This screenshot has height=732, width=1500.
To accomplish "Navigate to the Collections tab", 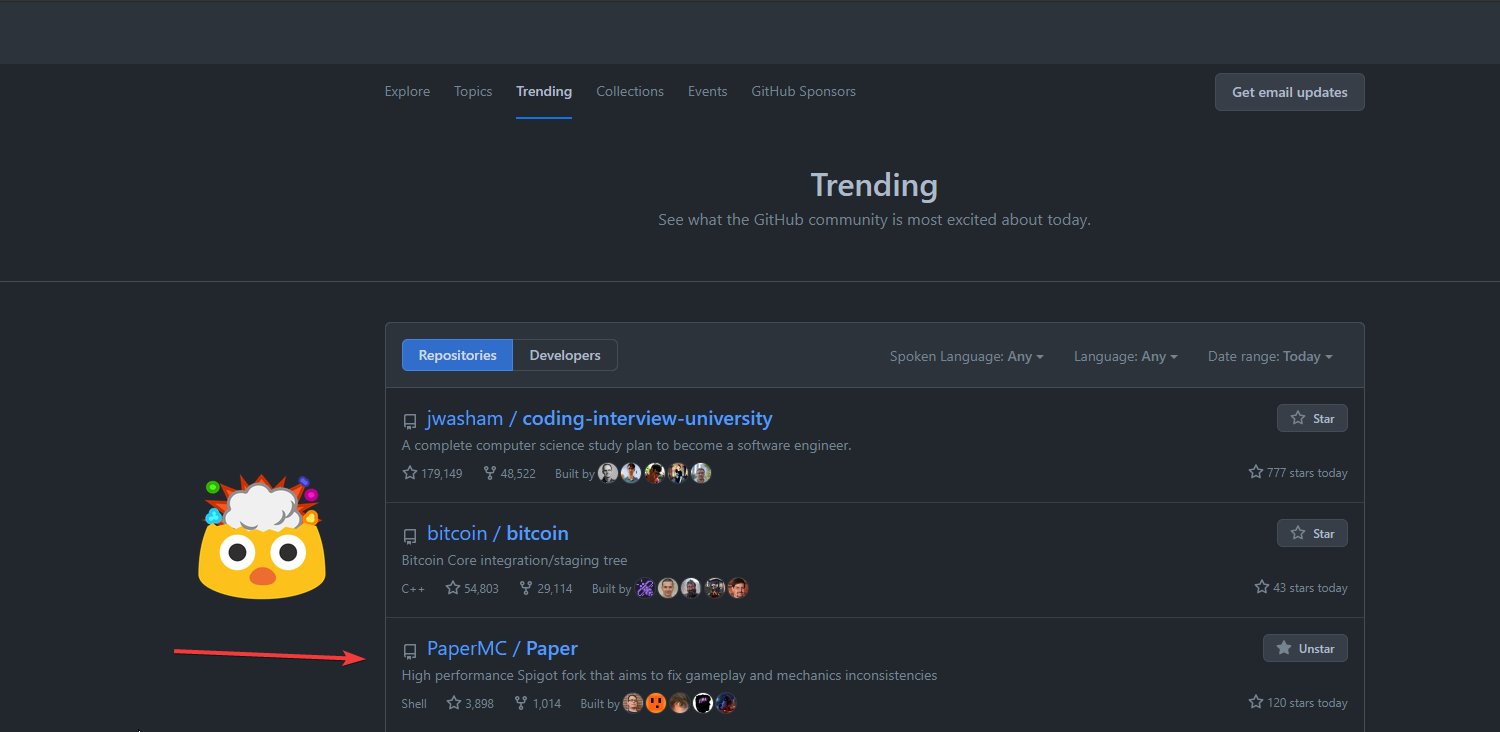I will [x=629, y=91].
